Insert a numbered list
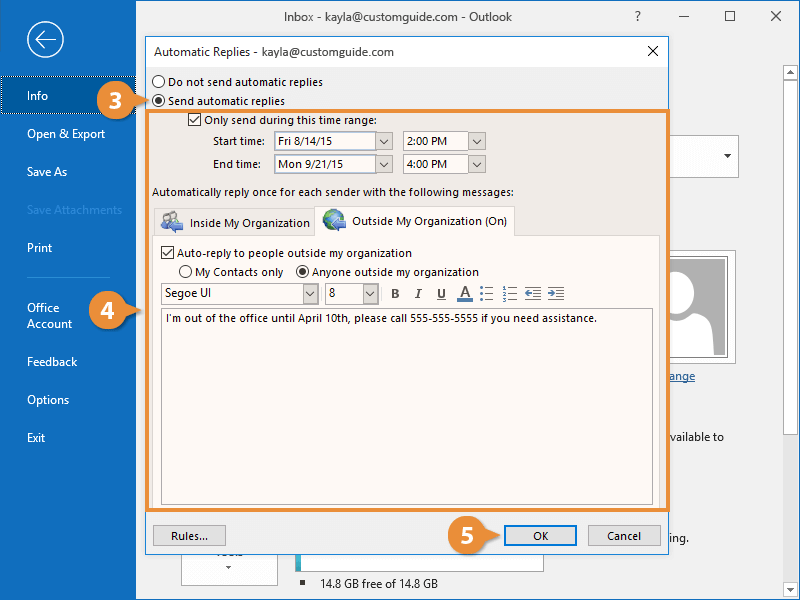Image resolution: width=800 pixels, height=600 pixels. point(510,294)
